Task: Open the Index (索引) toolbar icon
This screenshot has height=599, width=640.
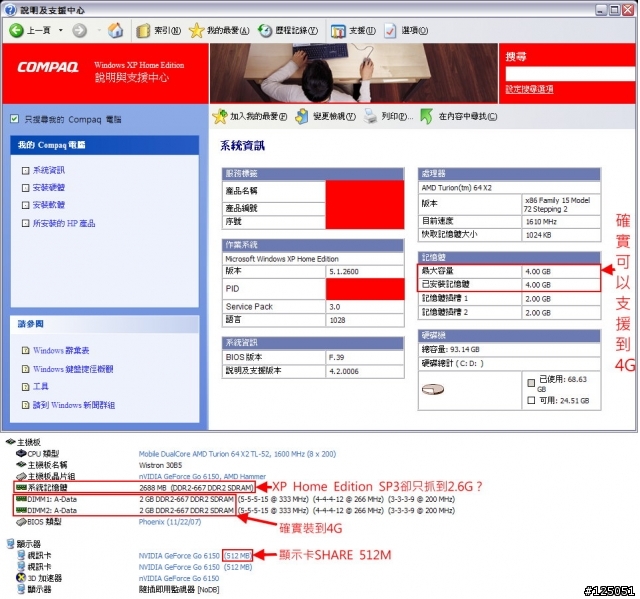Action: [143, 31]
